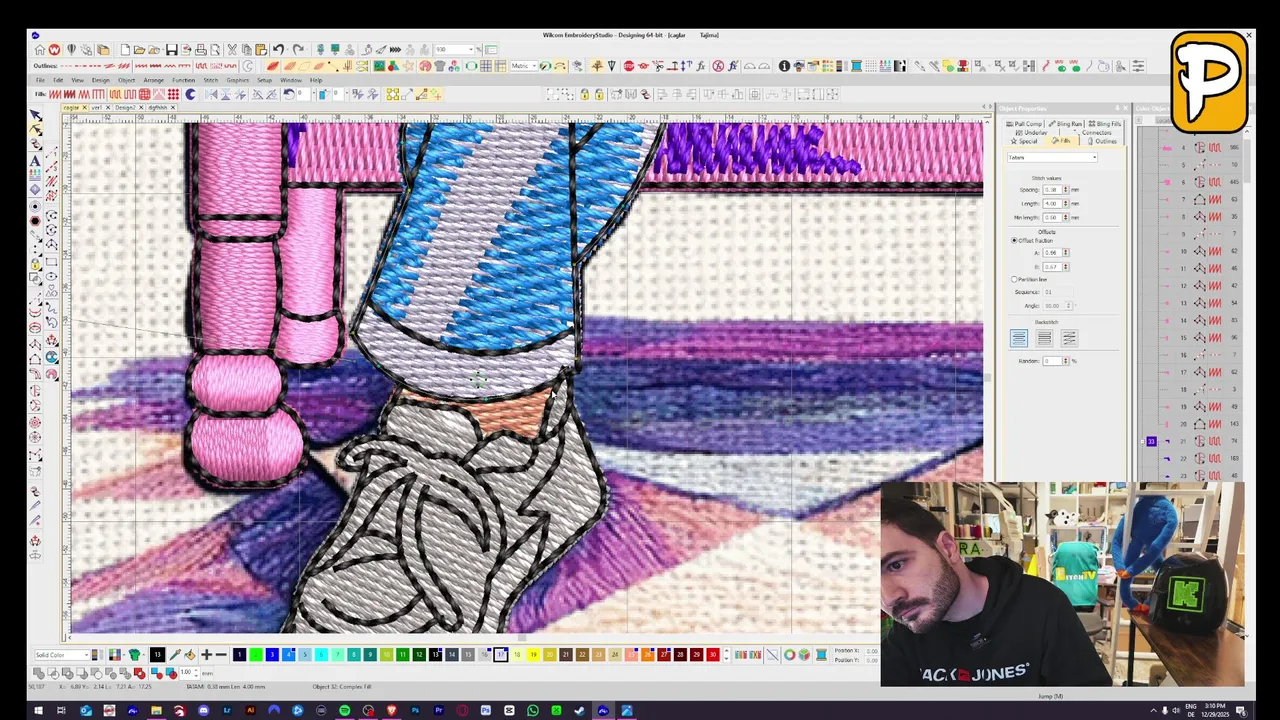Click the Print icon in the toolbar

(201, 49)
